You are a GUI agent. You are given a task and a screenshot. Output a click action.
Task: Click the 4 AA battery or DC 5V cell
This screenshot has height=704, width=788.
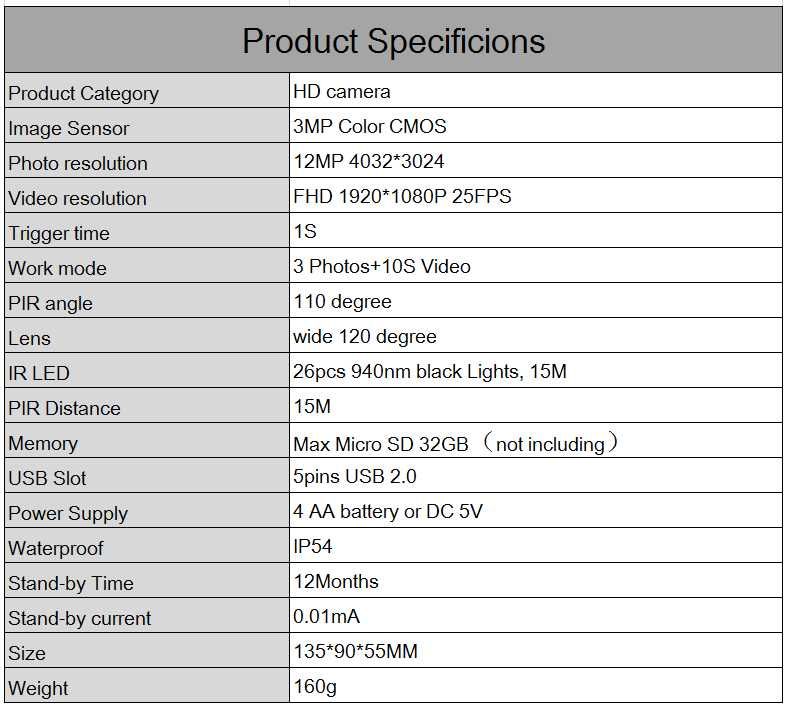tap(536, 510)
